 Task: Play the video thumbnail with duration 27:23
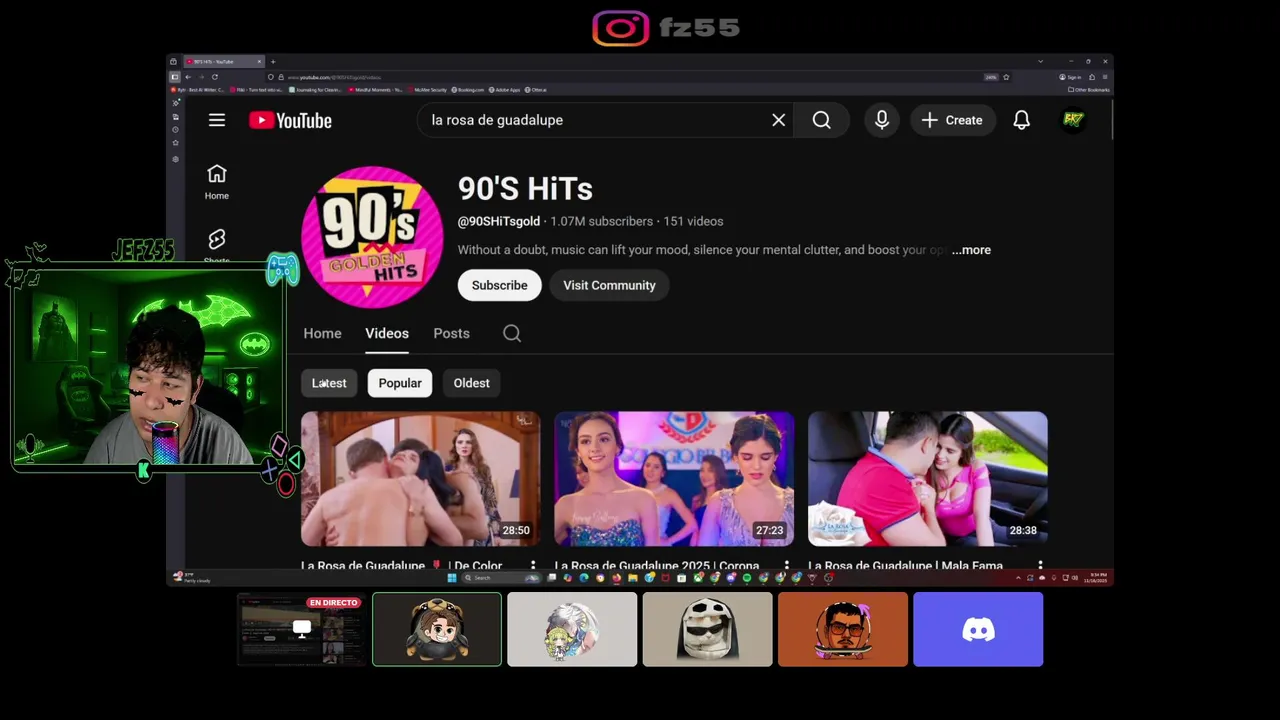click(674, 479)
